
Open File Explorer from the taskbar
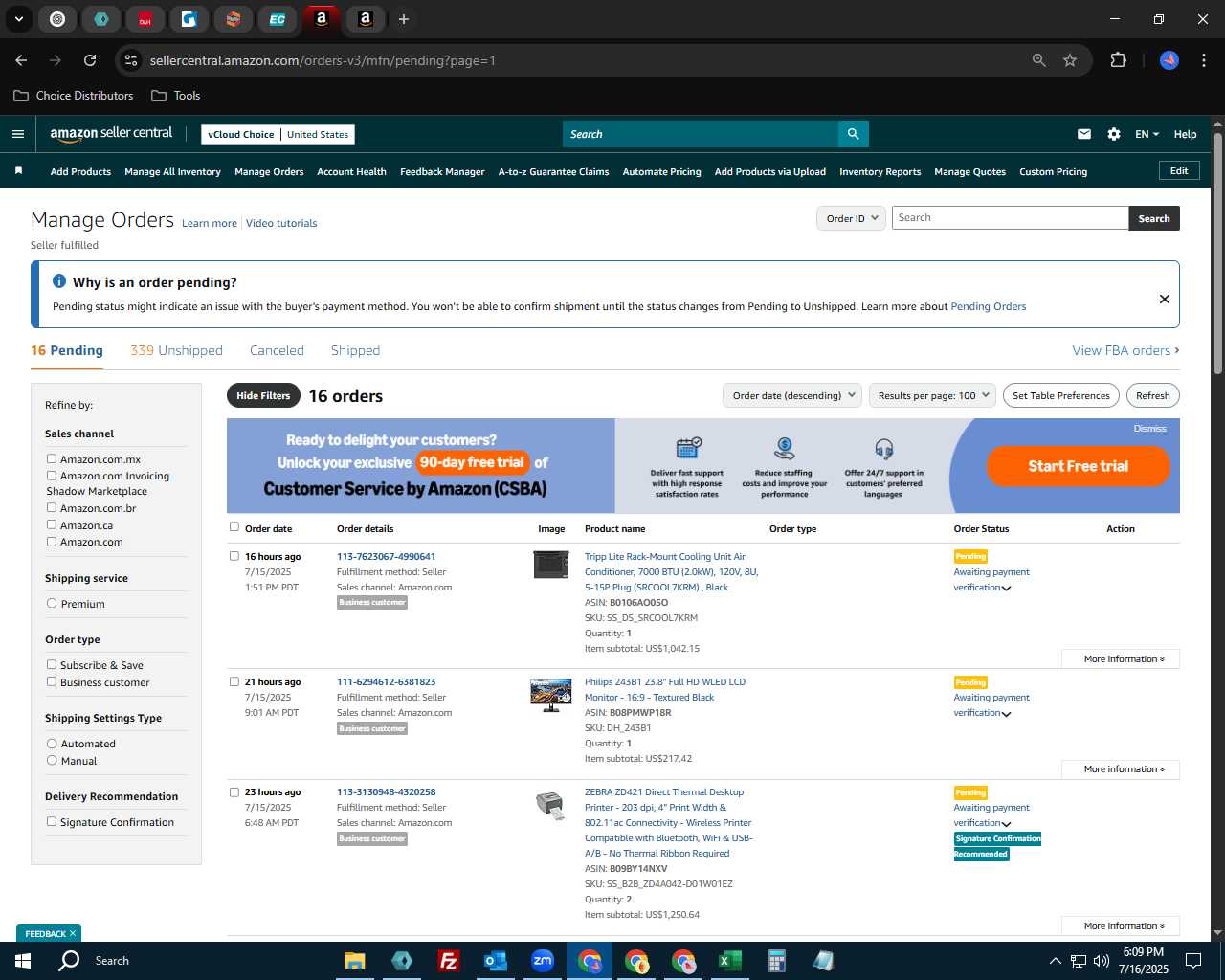[355, 961]
